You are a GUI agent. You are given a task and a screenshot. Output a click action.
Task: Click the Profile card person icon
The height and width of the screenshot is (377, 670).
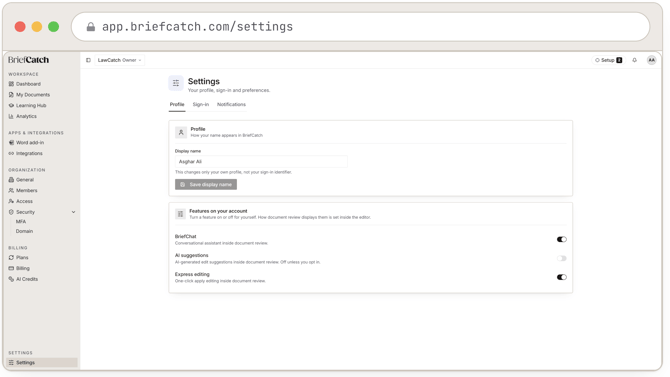(181, 133)
